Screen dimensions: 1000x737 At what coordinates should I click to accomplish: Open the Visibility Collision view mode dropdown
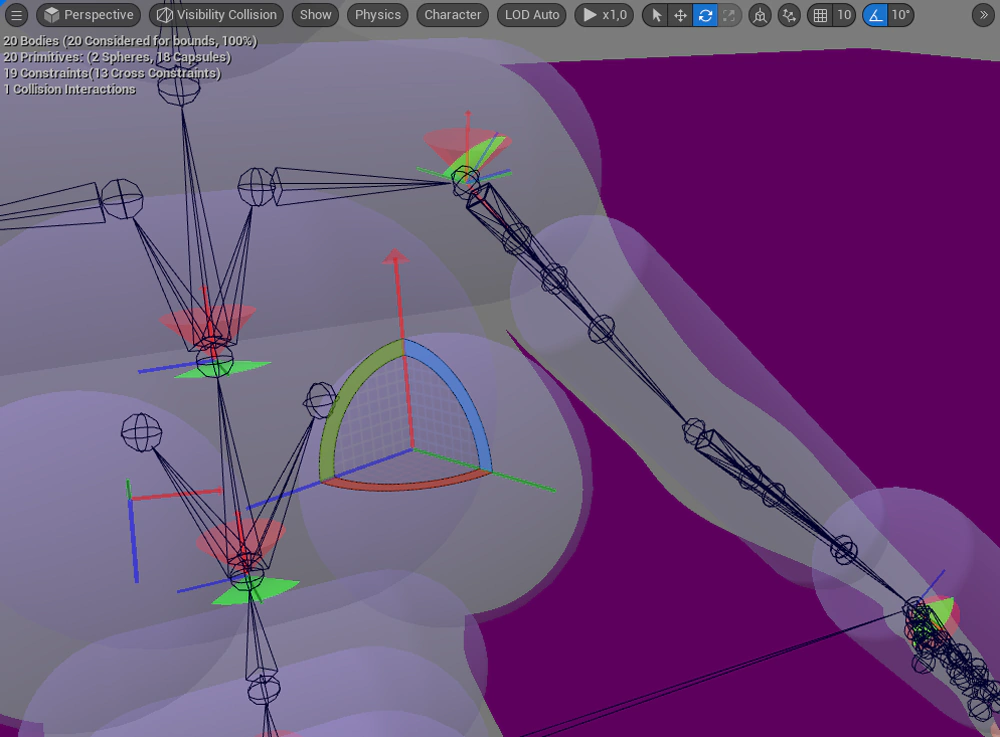click(216, 15)
